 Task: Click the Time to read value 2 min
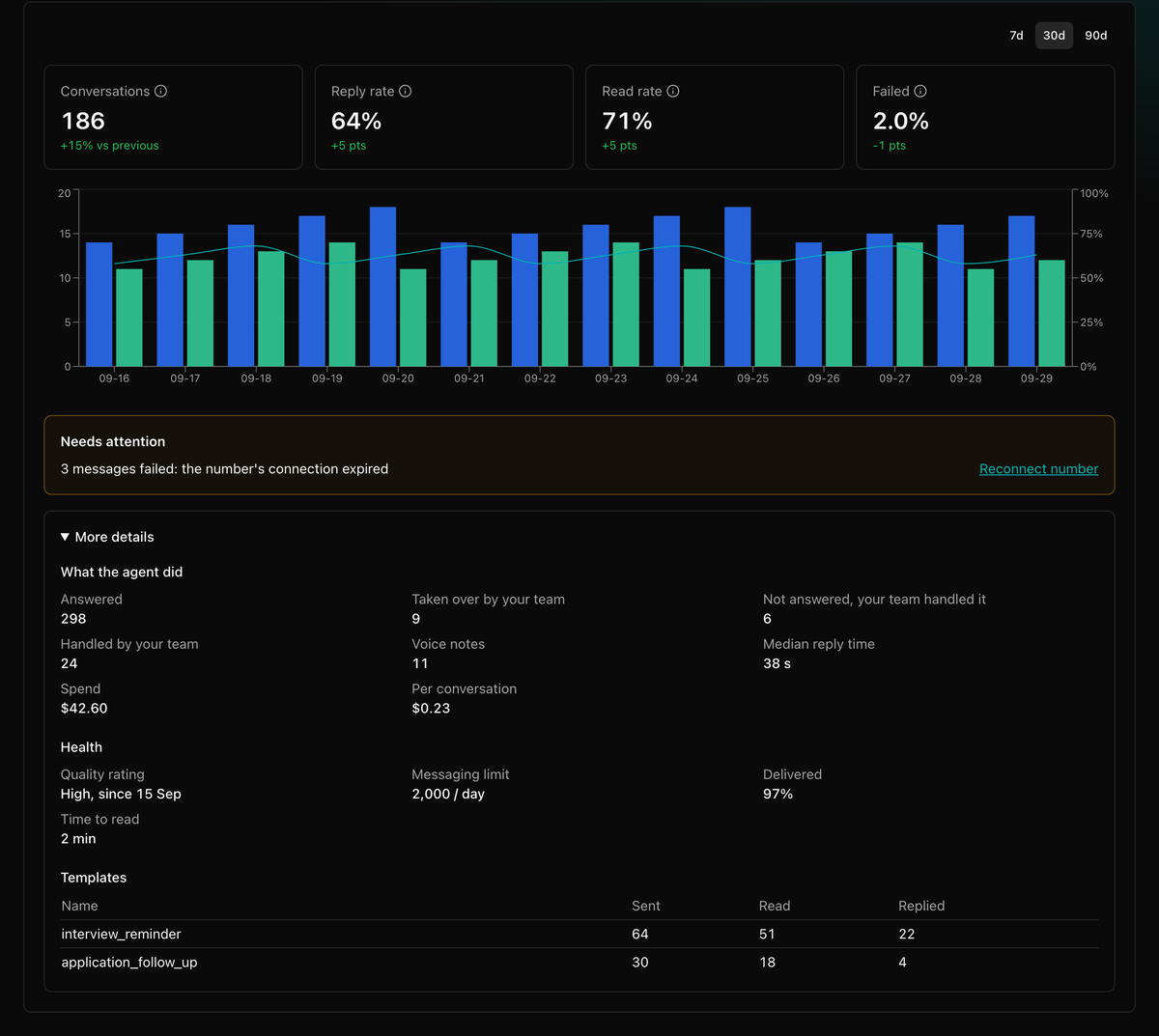tap(78, 838)
